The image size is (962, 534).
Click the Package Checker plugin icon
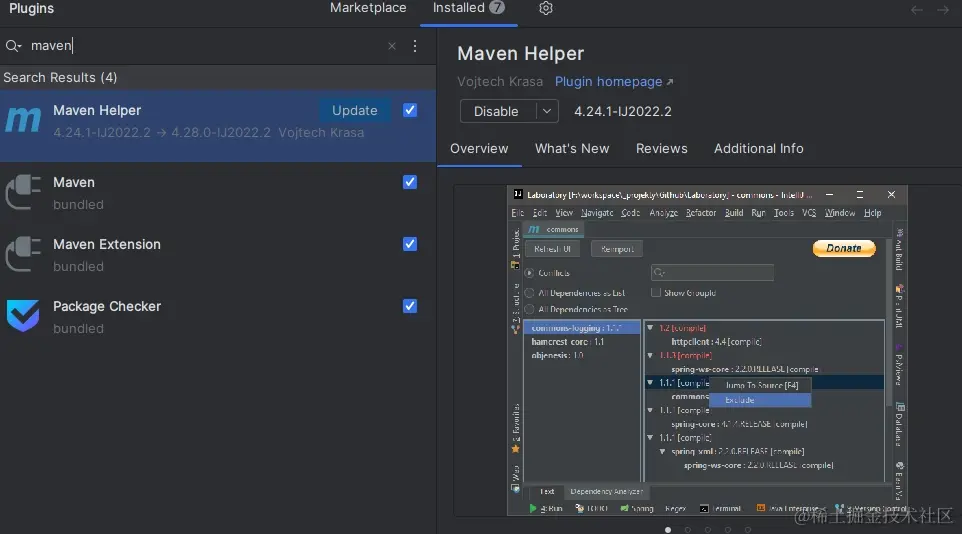coord(23,315)
